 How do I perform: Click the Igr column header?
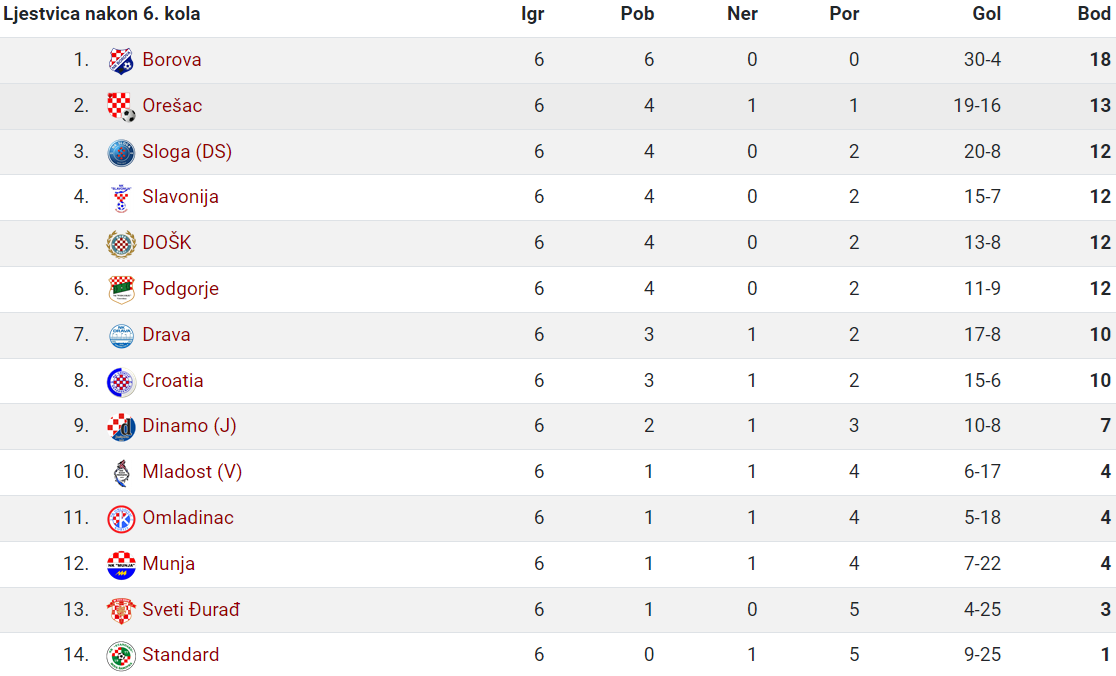pyautogui.click(x=532, y=14)
